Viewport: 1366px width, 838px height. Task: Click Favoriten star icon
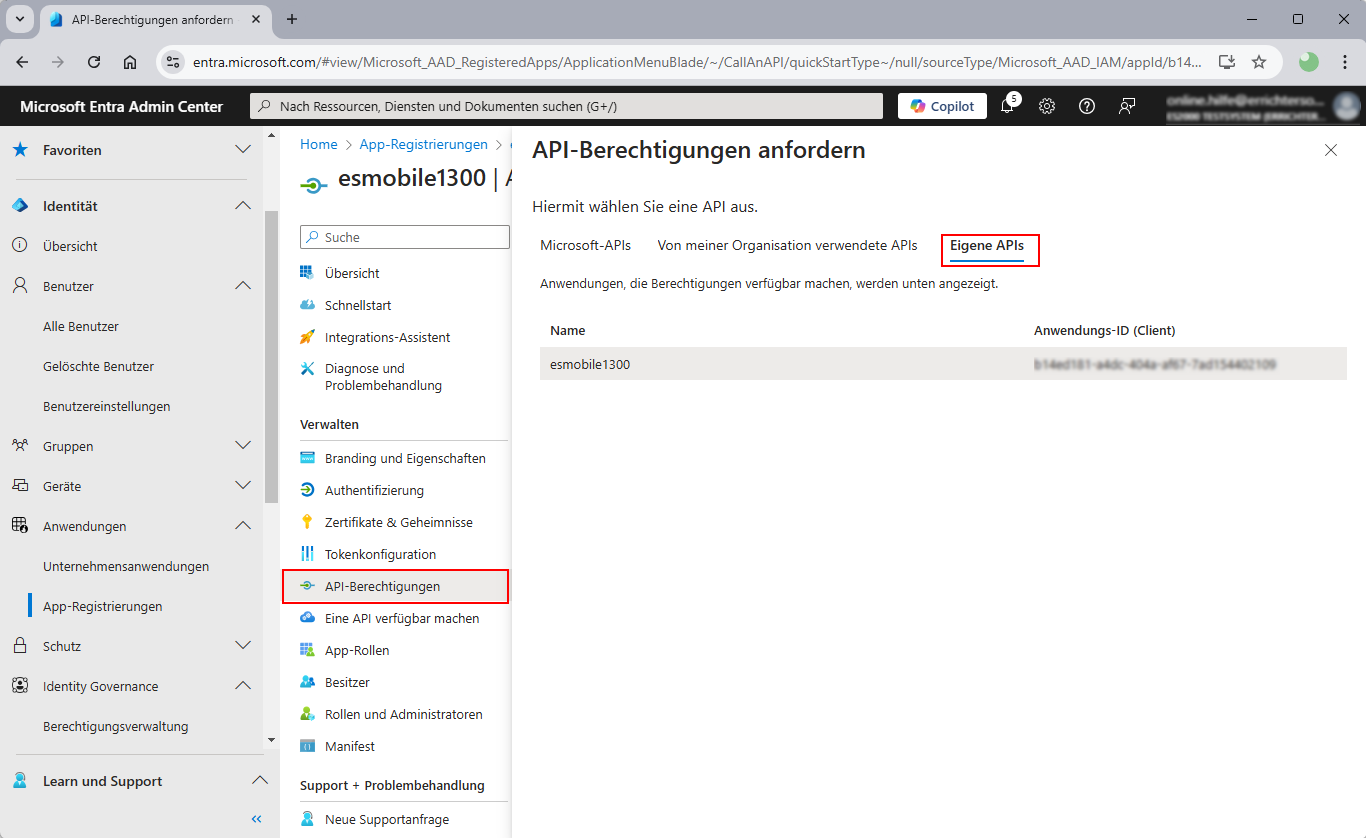(x=20, y=150)
